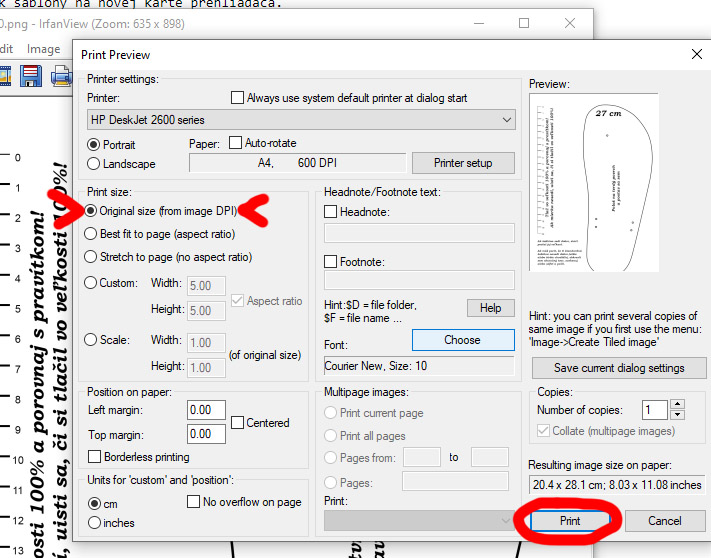Minimize the IrfanView window

478,23
